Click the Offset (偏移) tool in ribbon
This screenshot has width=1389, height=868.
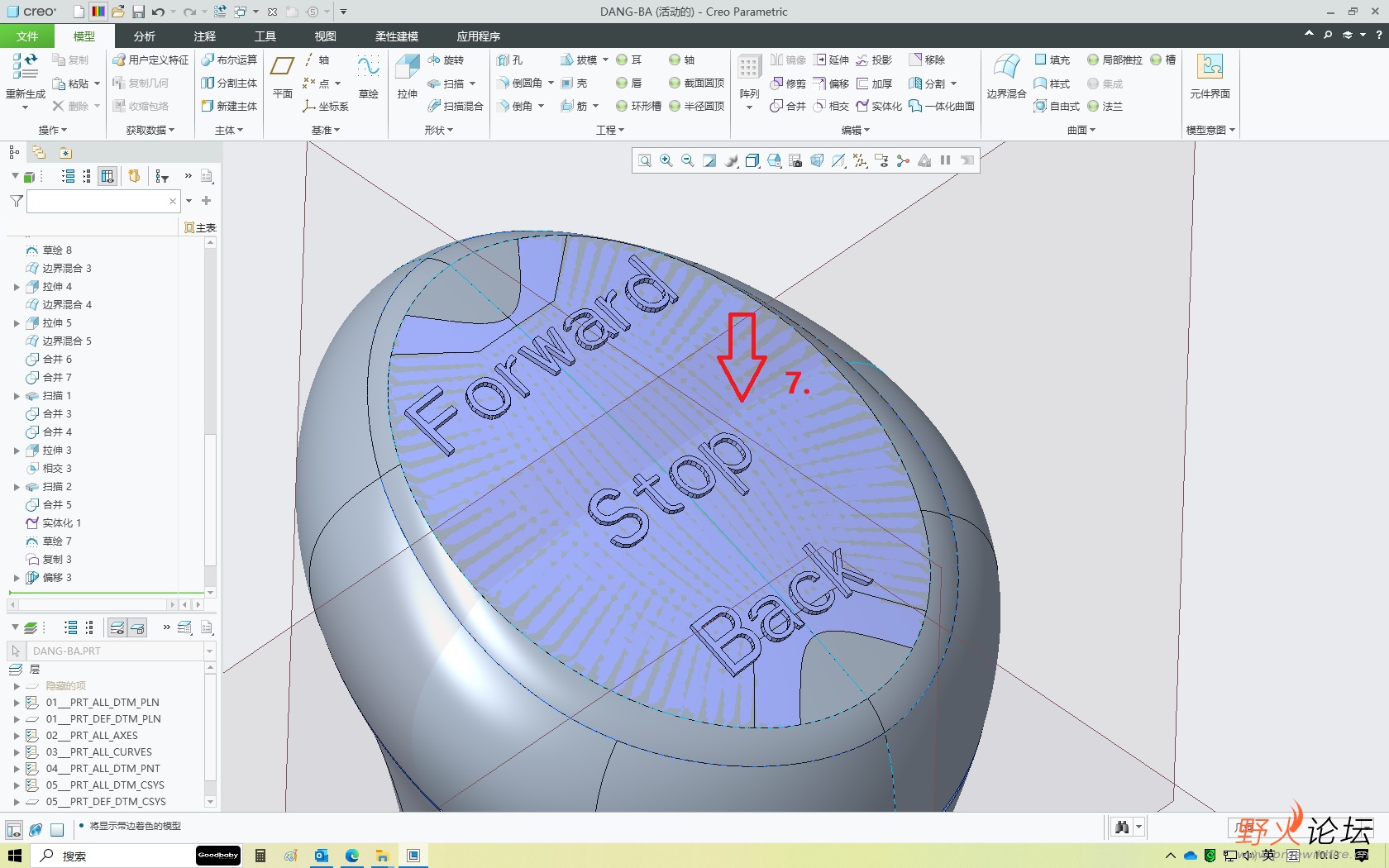(831, 83)
